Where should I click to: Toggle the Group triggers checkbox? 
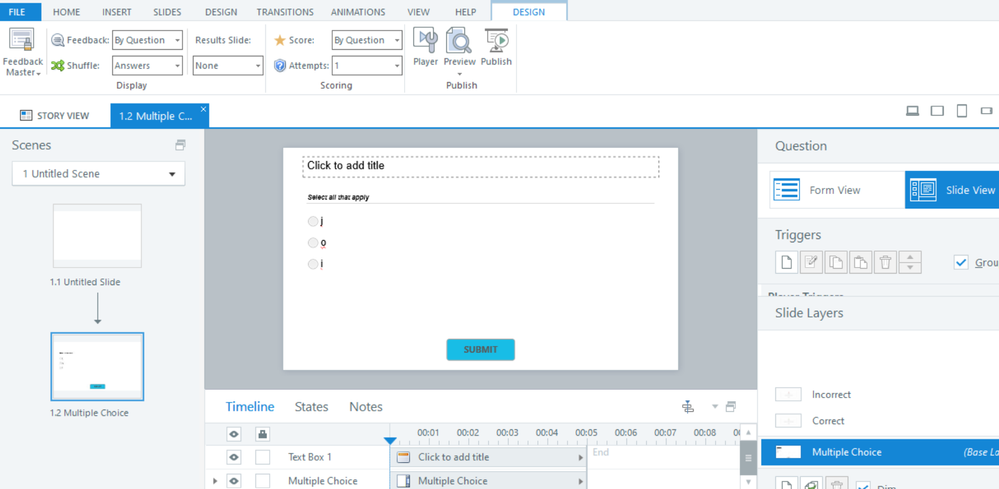961,262
